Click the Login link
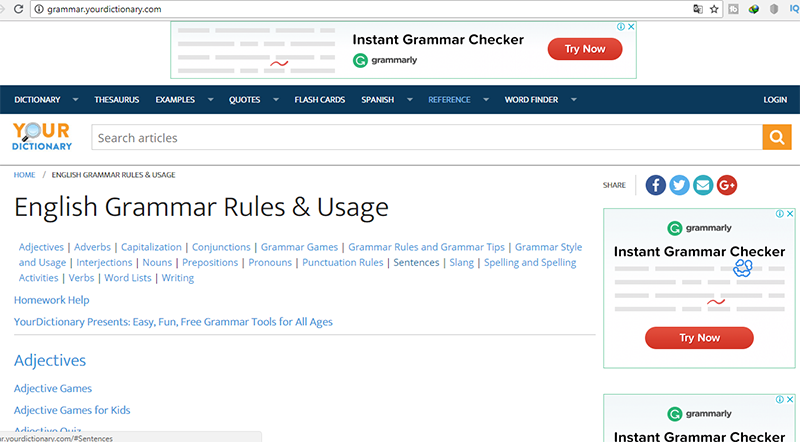The height and width of the screenshot is (442, 800). click(775, 100)
